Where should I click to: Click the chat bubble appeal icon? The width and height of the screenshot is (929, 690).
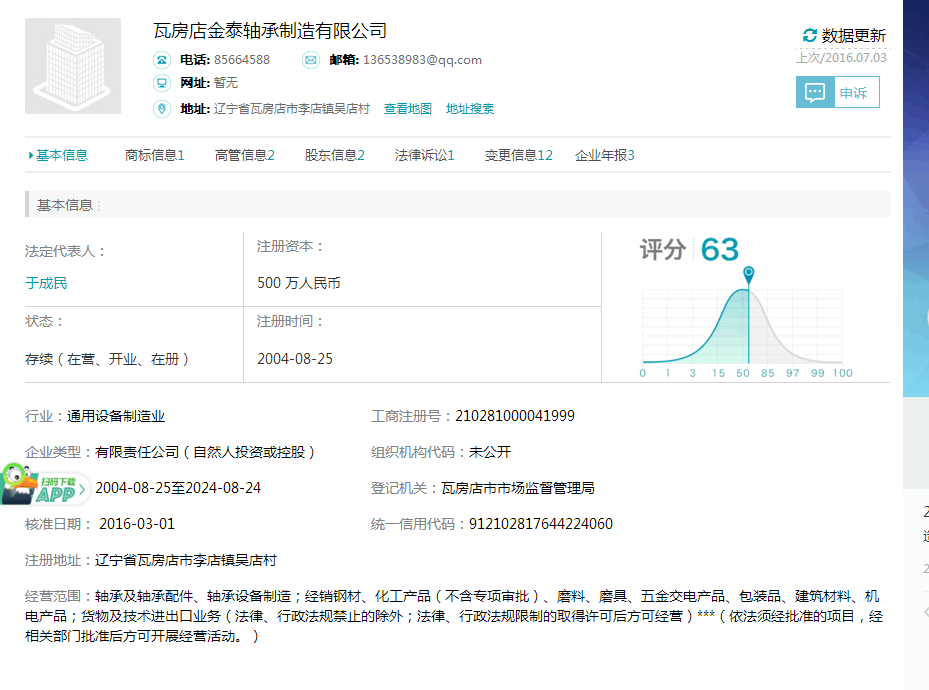815,93
